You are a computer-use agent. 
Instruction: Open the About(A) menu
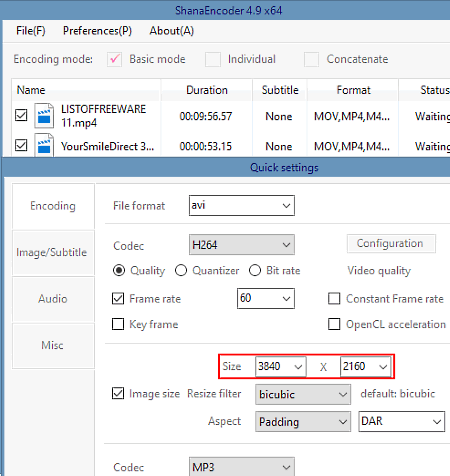click(172, 31)
